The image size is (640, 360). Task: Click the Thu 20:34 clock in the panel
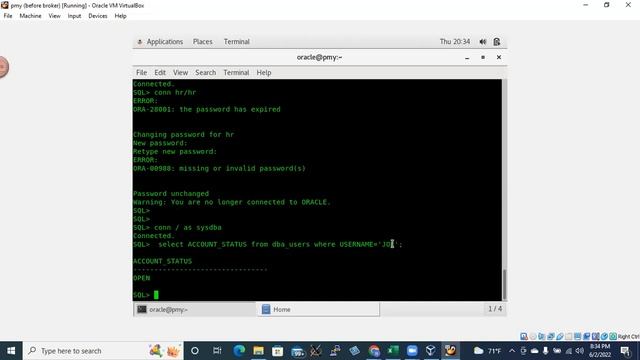click(455, 42)
